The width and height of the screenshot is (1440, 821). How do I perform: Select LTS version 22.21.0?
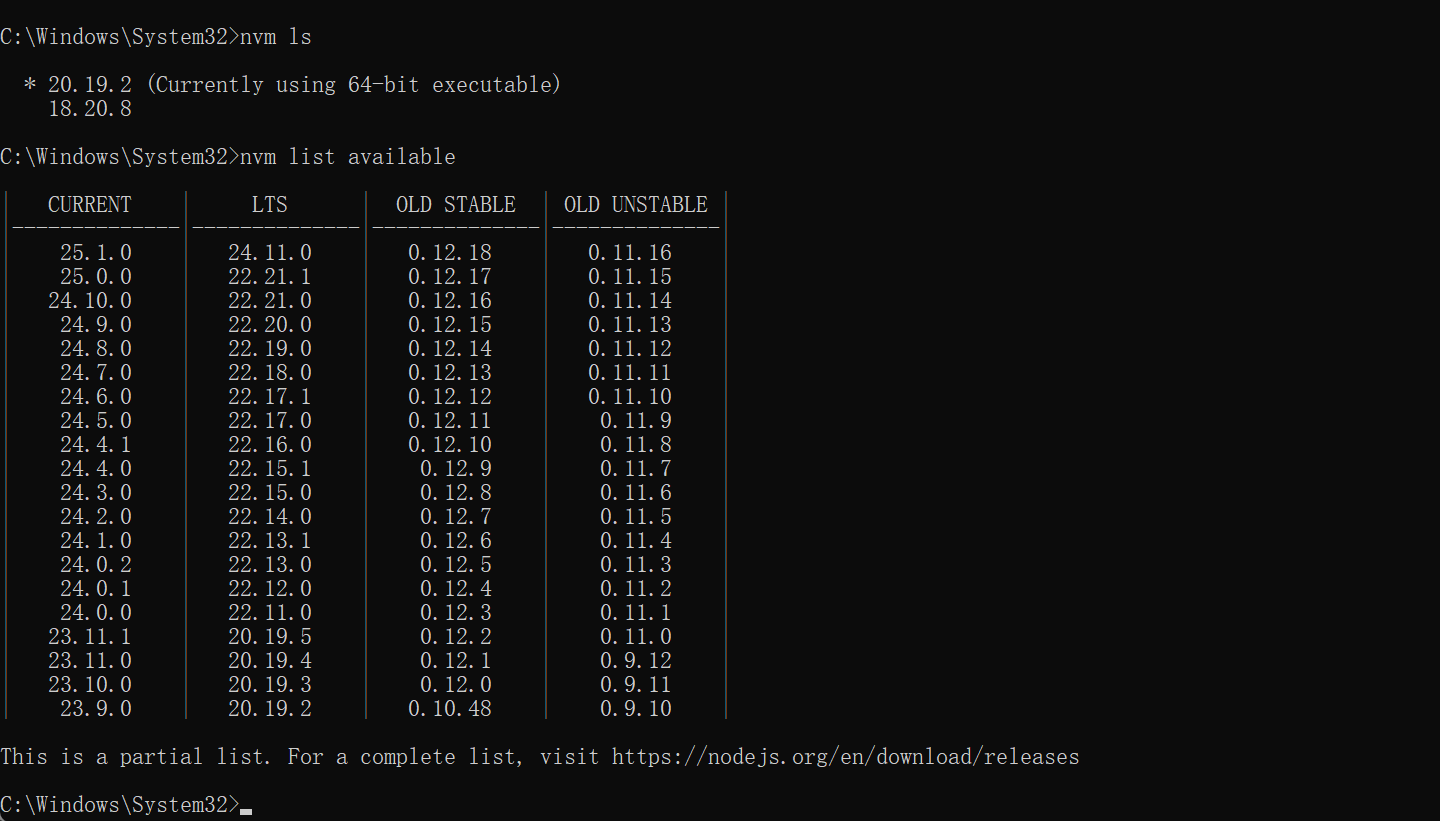[x=270, y=301]
